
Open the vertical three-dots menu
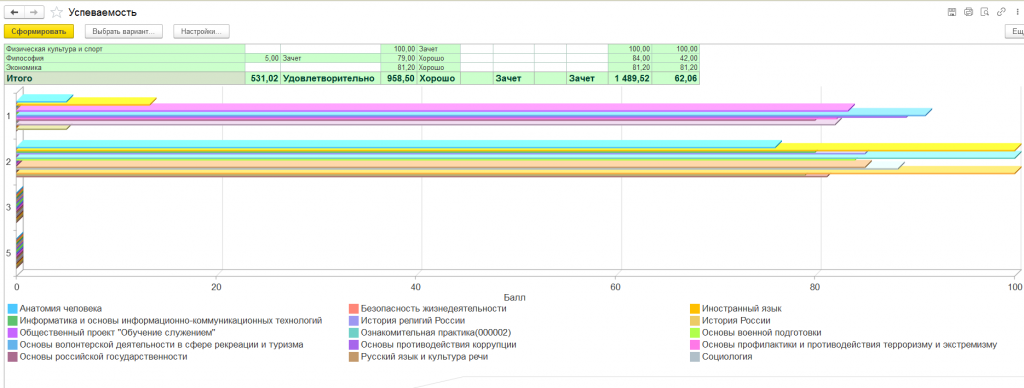(x=1016, y=12)
